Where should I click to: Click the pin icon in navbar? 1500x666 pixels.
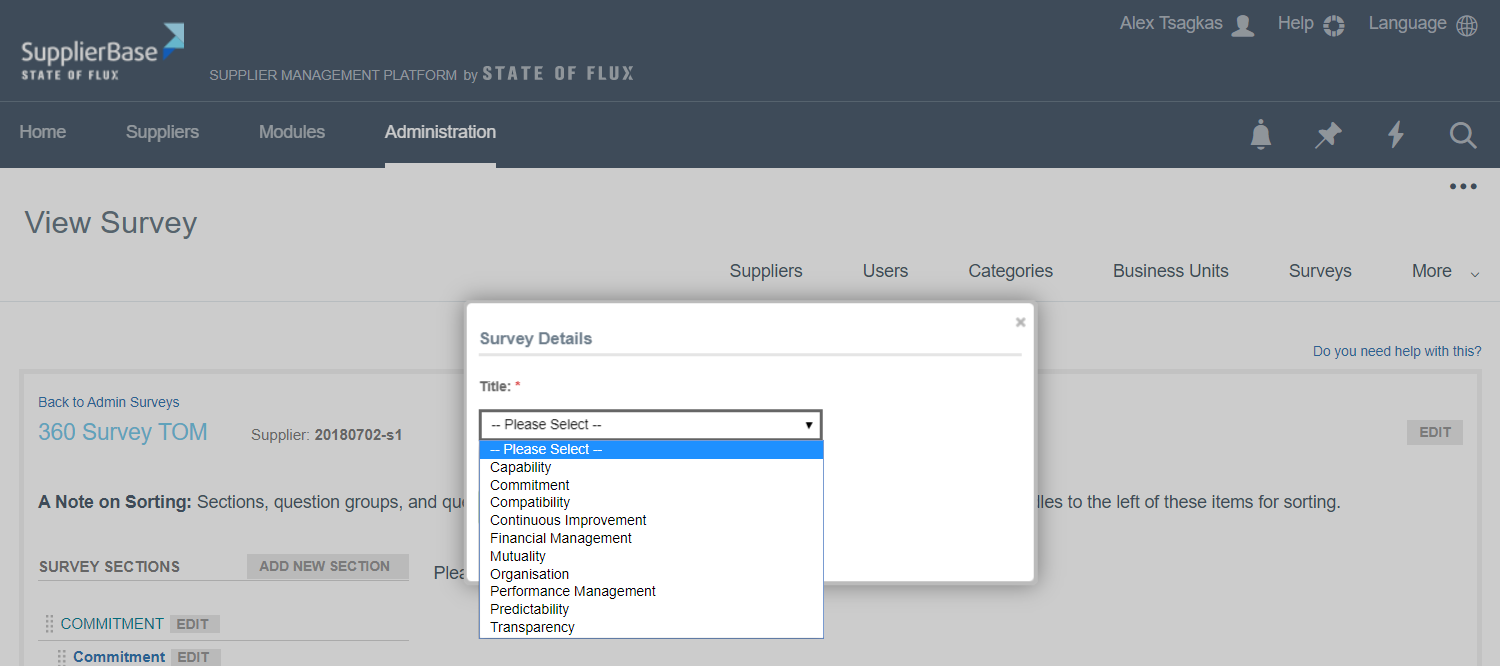click(1328, 134)
